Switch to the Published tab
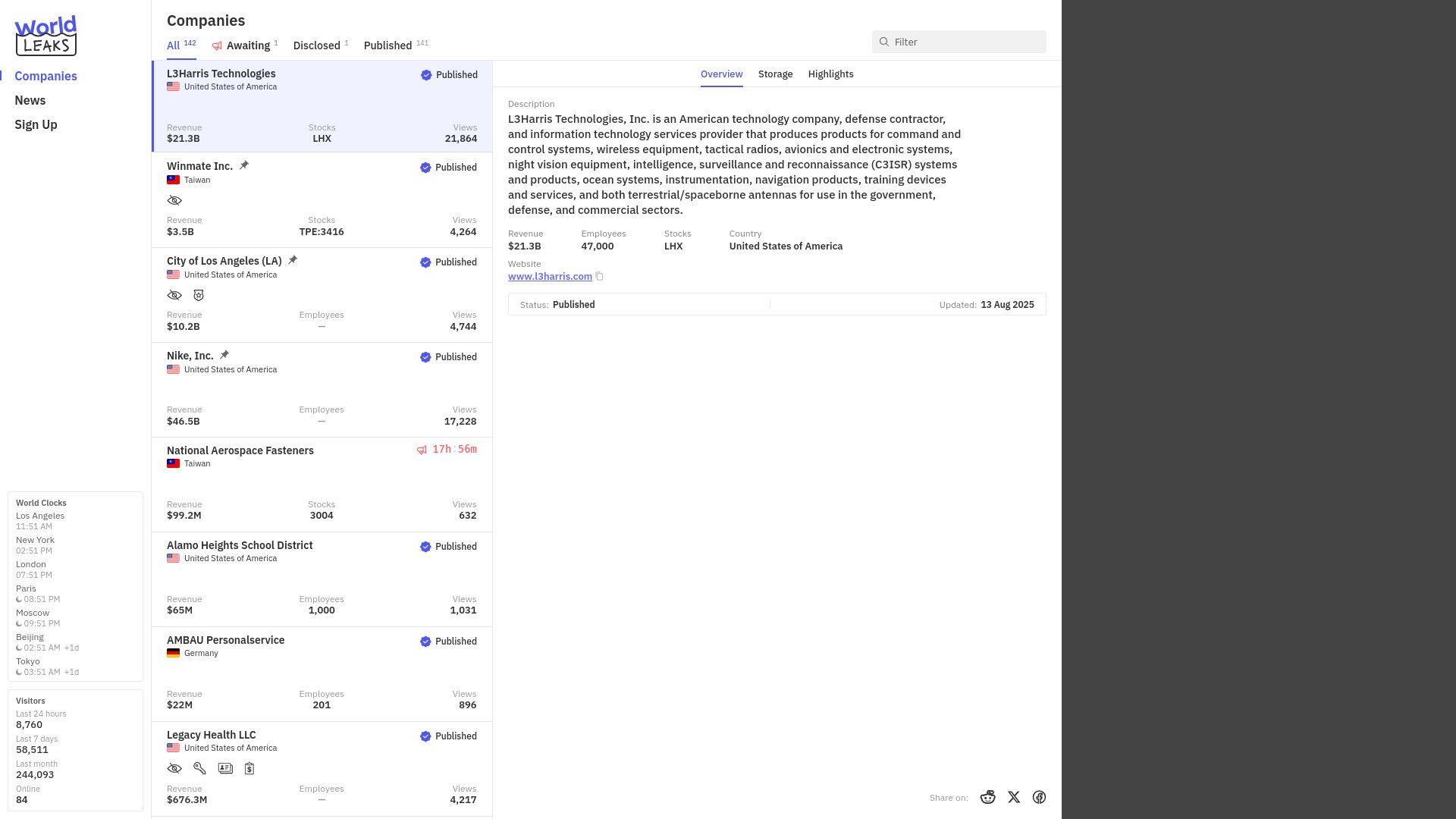The width and height of the screenshot is (1456, 819). coord(396,45)
